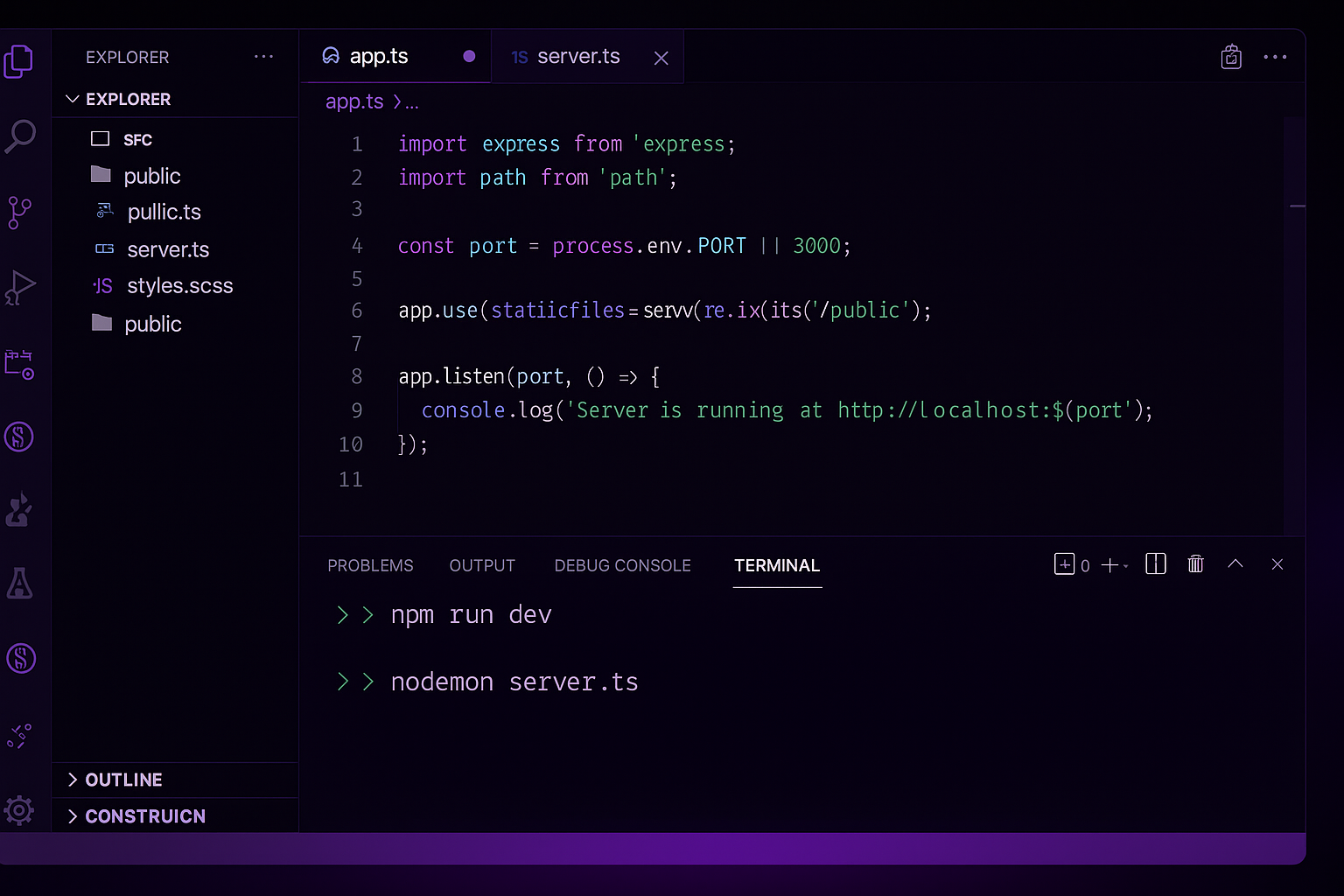Close the terminal panel
Screen dimensions: 1344x896
click(x=1277, y=564)
